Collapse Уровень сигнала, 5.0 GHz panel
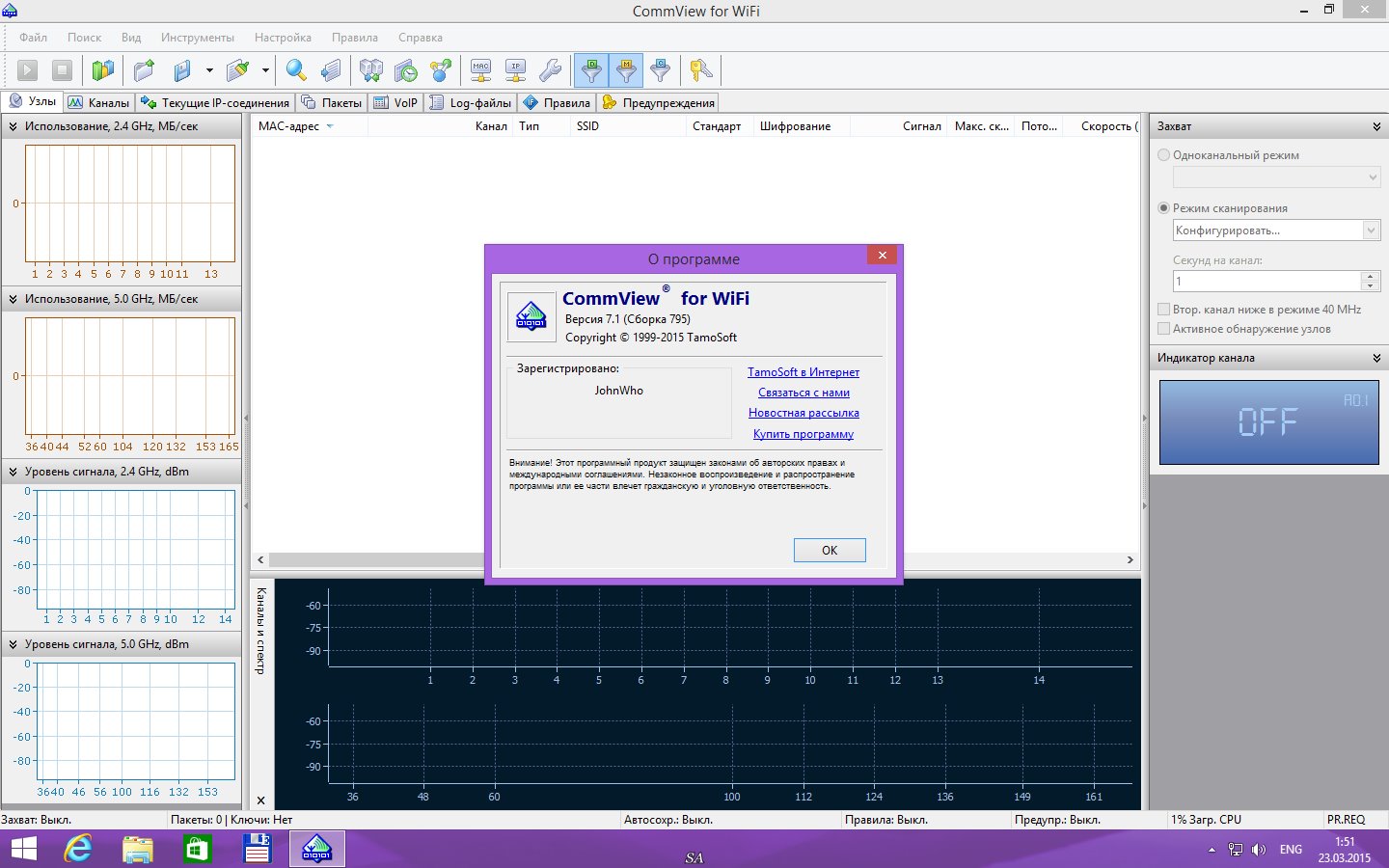This screenshot has width=1389, height=868. click(14, 644)
